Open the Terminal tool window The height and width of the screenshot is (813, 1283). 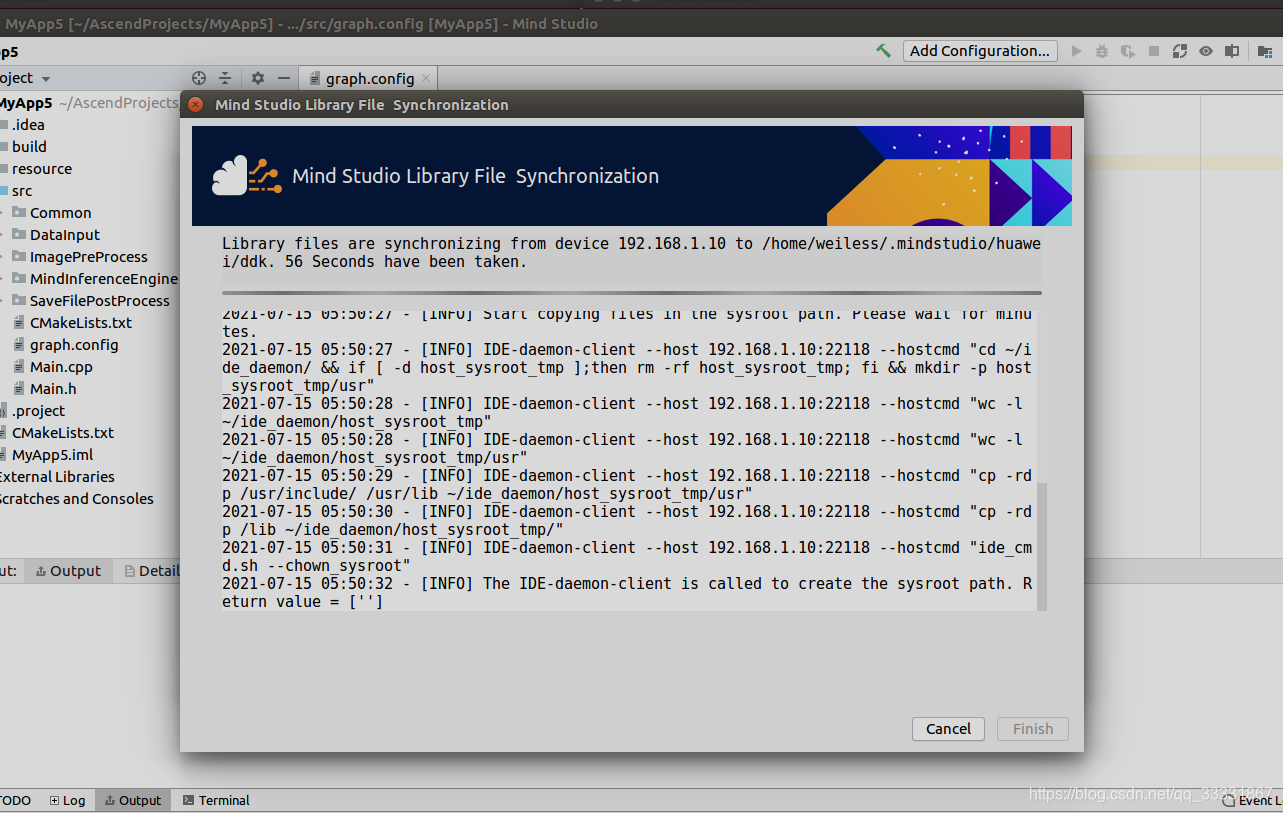coord(216,800)
